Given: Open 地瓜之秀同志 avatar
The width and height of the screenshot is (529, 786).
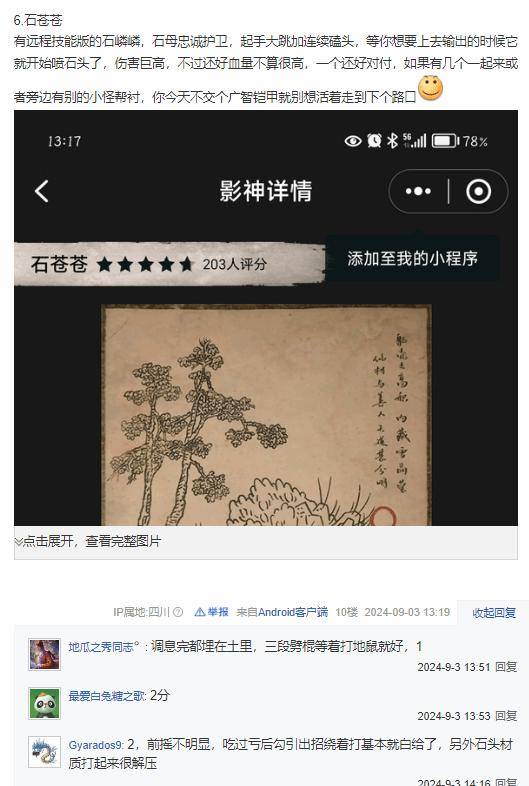Looking at the screenshot, I should coord(45,654).
